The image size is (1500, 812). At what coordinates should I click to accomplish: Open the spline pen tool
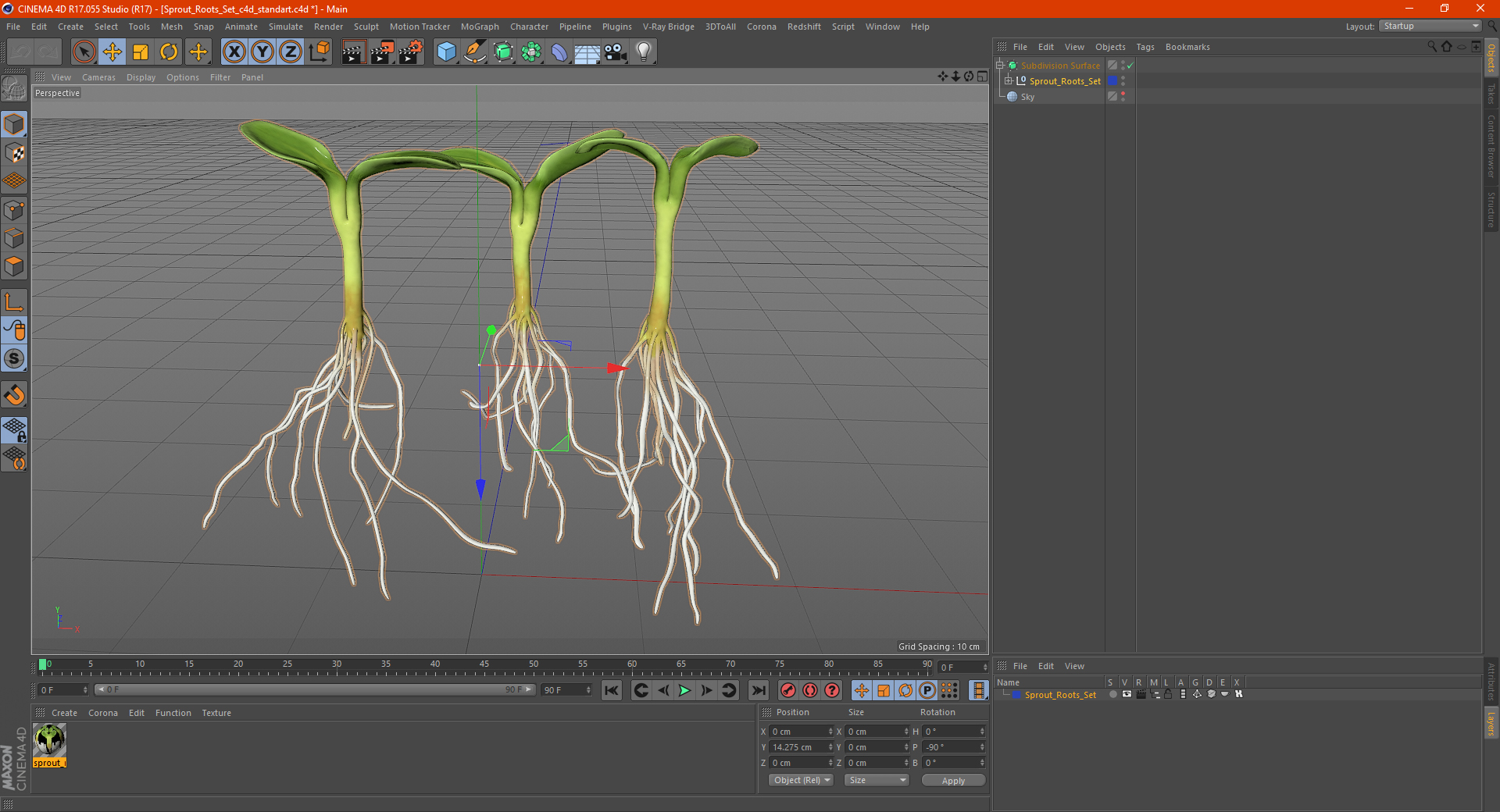point(474,52)
